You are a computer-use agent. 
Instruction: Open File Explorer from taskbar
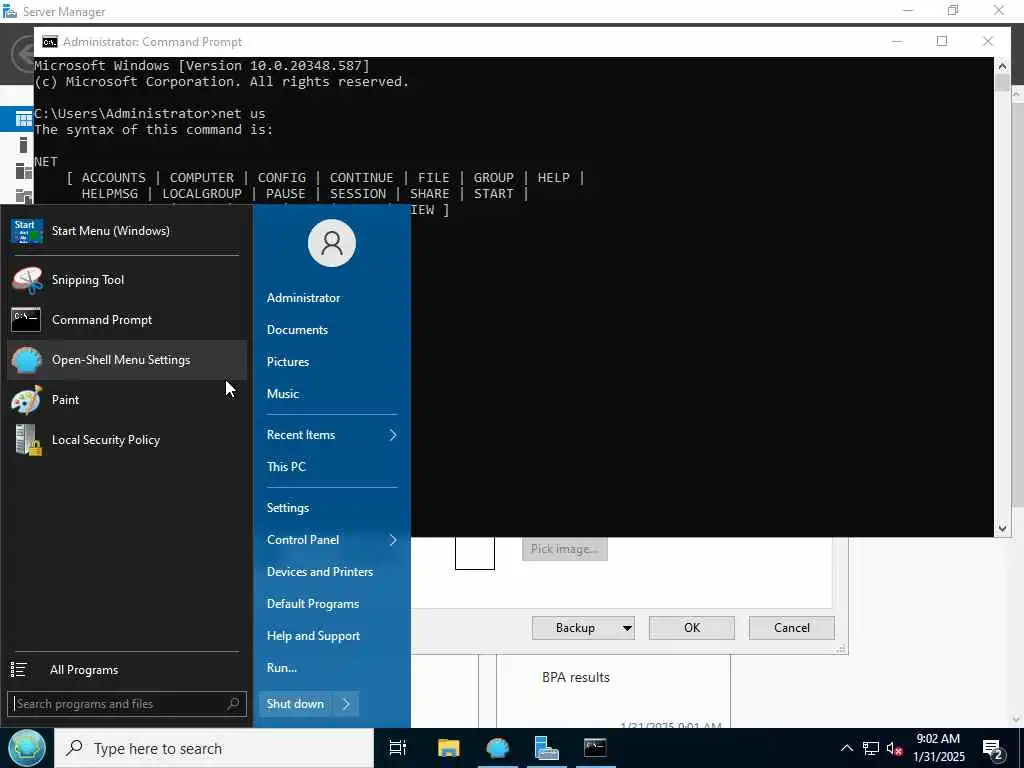pos(449,748)
